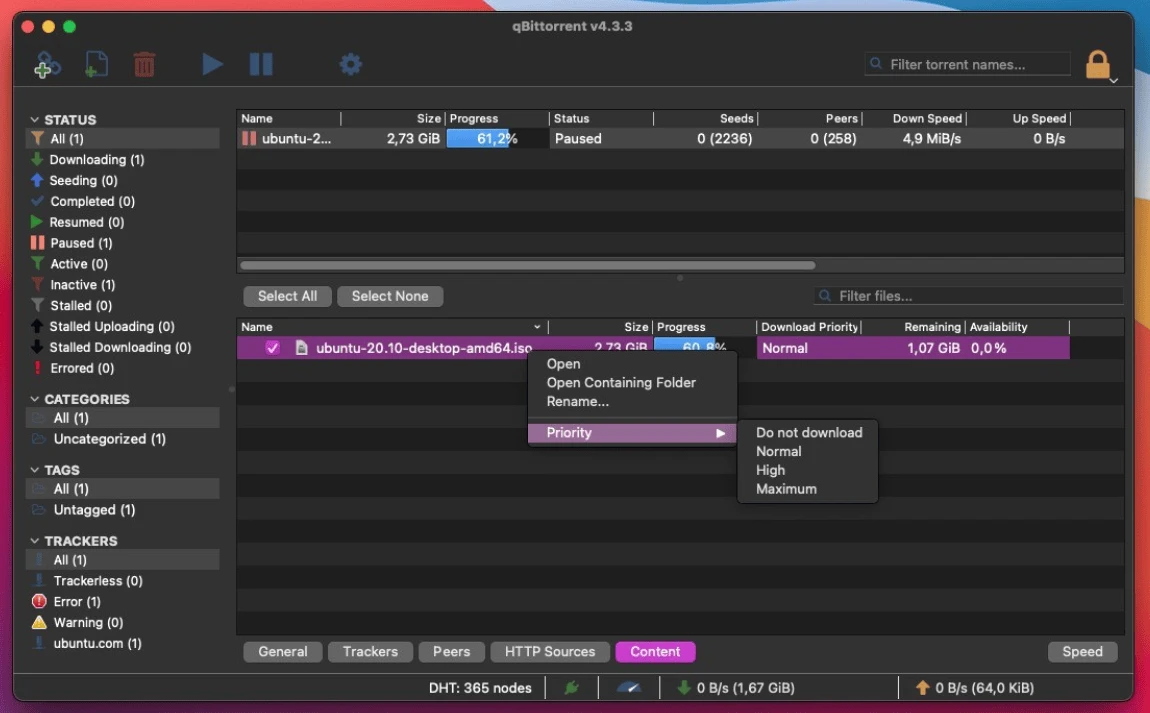Switch to the Trackers tab
The width and height of the screenshot is (1150, 713).
pos(370,652)
